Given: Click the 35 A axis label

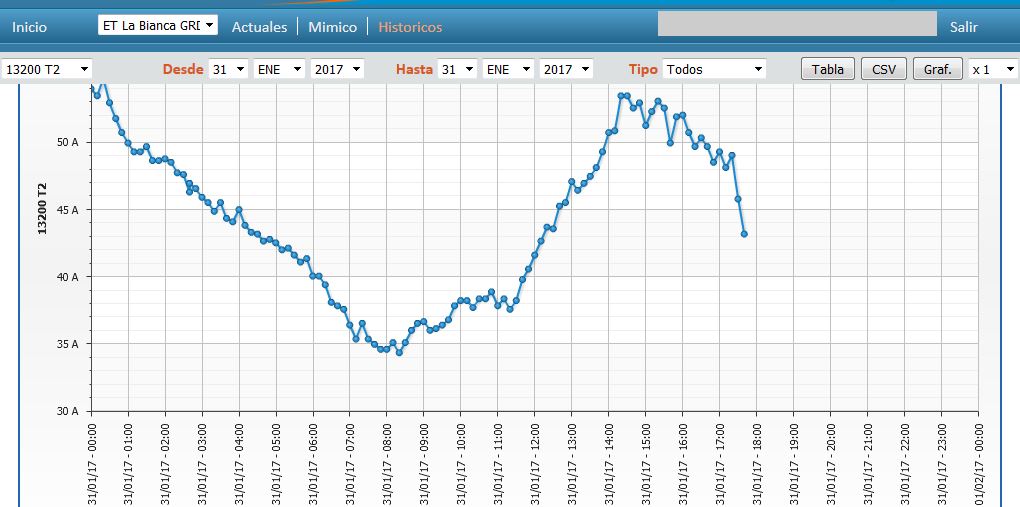Looking at the screenshot, I should [x=67, y=344].
